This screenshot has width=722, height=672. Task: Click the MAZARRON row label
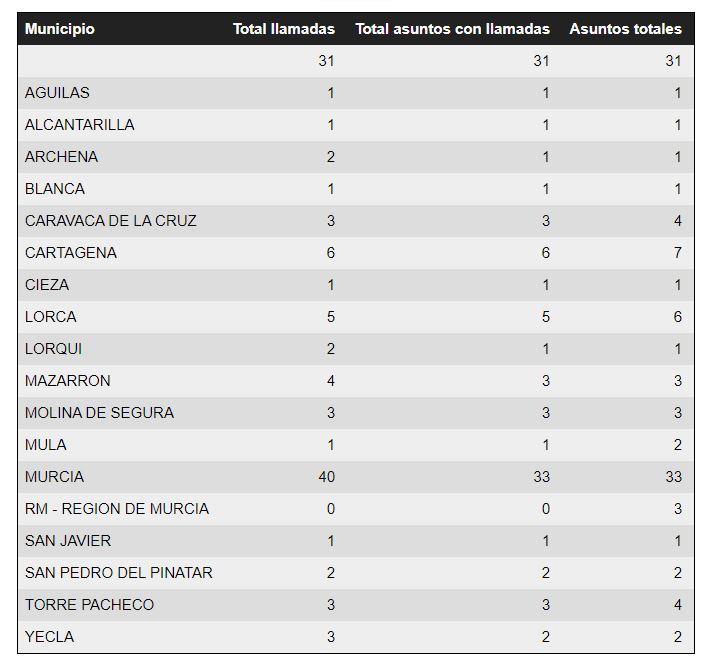coord(68,381)
